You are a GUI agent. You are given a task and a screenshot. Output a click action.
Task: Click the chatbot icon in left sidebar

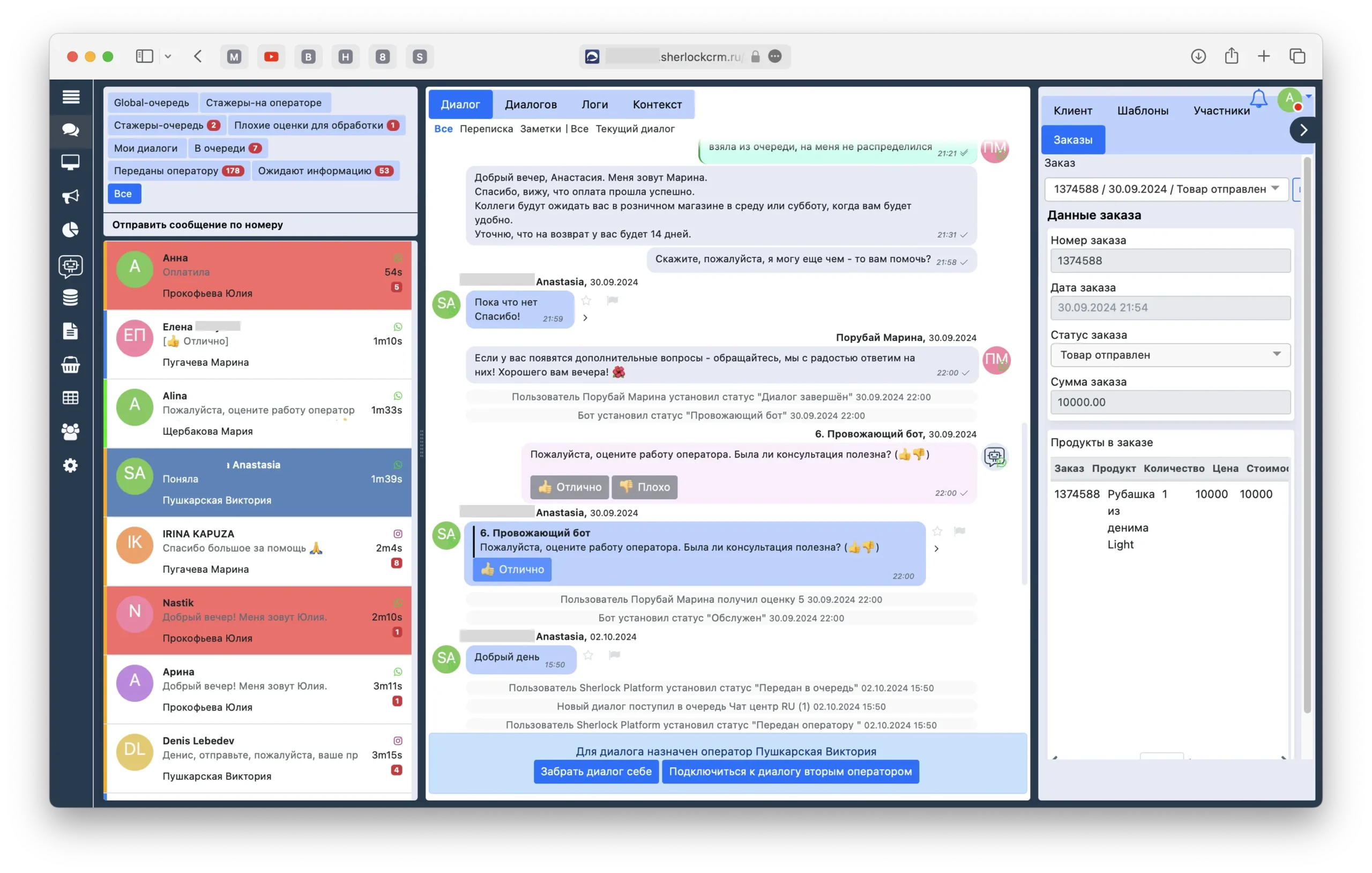coord(71,266)
